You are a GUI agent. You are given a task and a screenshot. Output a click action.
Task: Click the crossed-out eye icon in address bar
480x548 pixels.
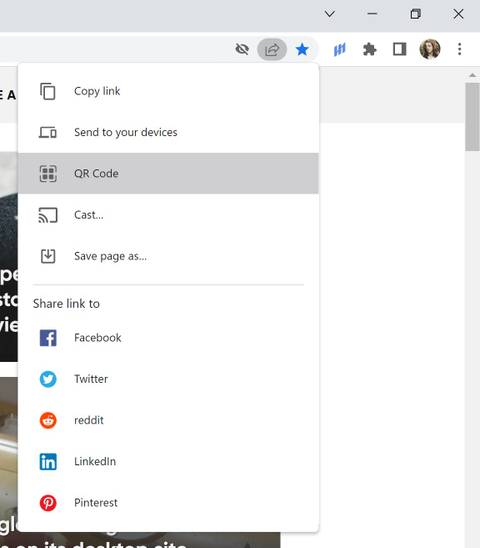click(242, 49)
